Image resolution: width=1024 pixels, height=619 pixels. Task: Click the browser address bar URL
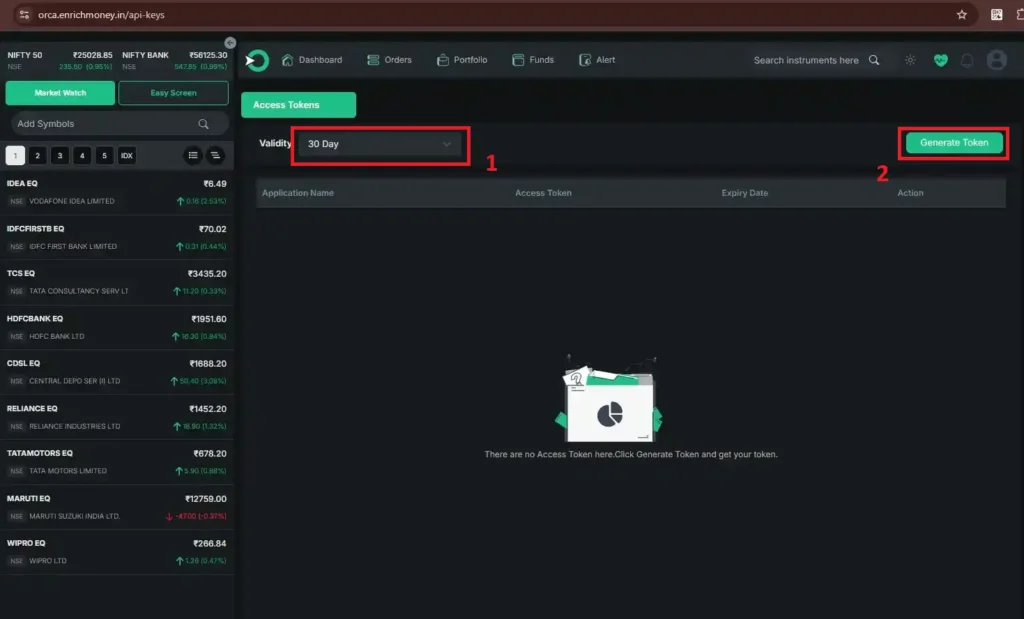tap(101, 14)
